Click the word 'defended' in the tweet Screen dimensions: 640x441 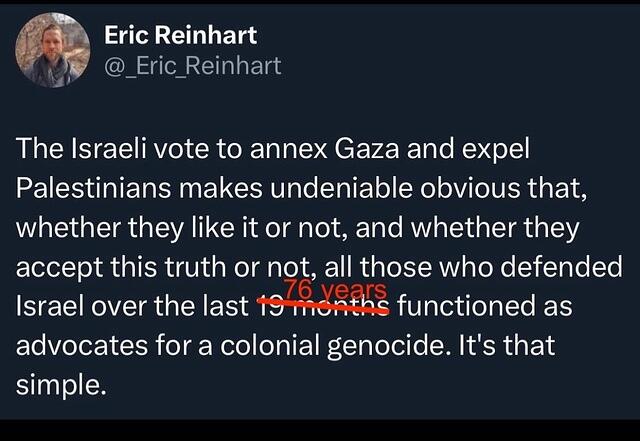point(561,267)
